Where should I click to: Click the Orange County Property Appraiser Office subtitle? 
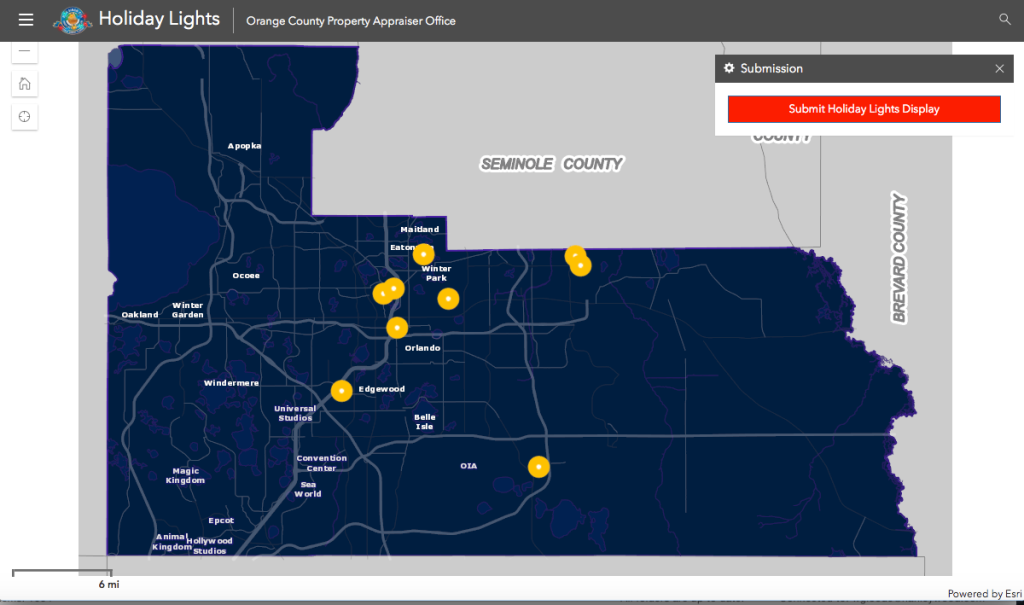coord(351,21)
